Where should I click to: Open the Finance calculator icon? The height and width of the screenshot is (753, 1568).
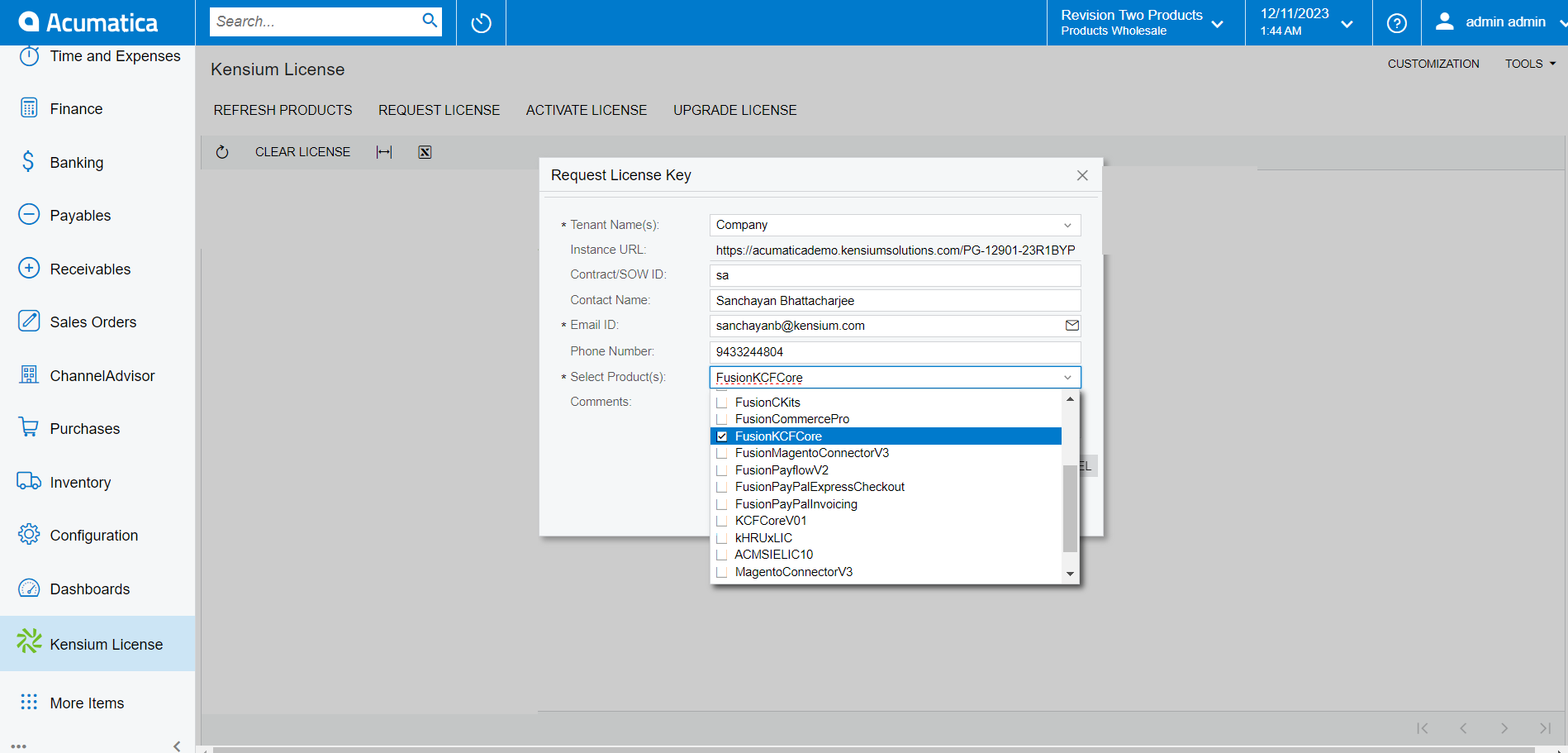coord(29,108)
